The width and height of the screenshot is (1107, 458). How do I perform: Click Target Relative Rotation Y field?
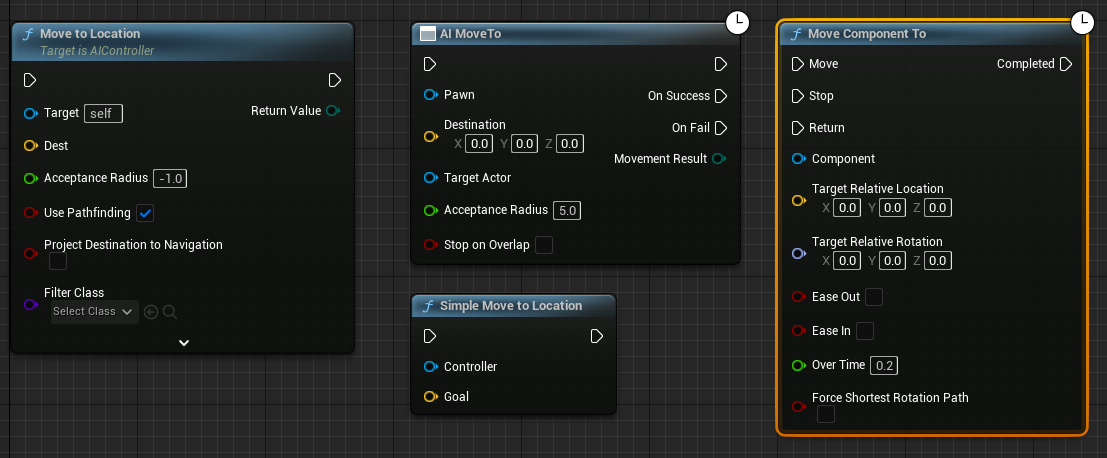click(892, 261)
